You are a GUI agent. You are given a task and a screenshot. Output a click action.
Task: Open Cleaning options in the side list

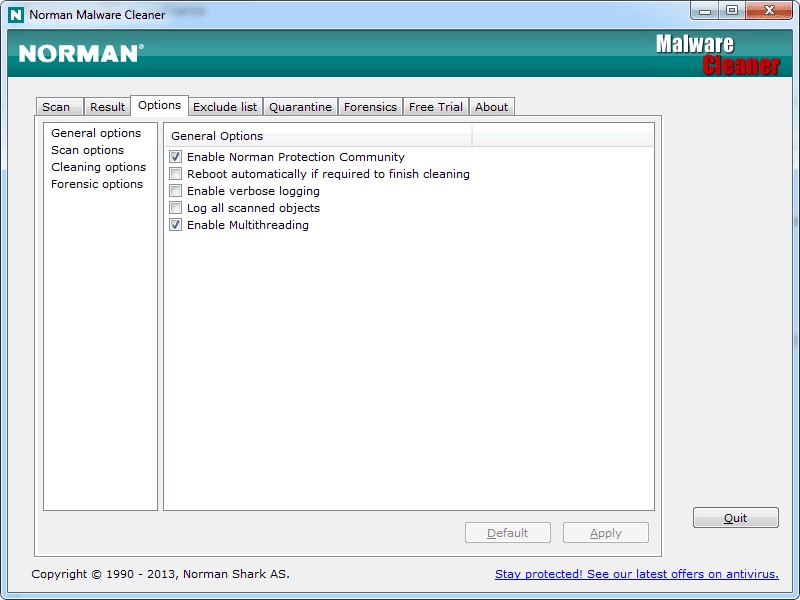point(98,167)
